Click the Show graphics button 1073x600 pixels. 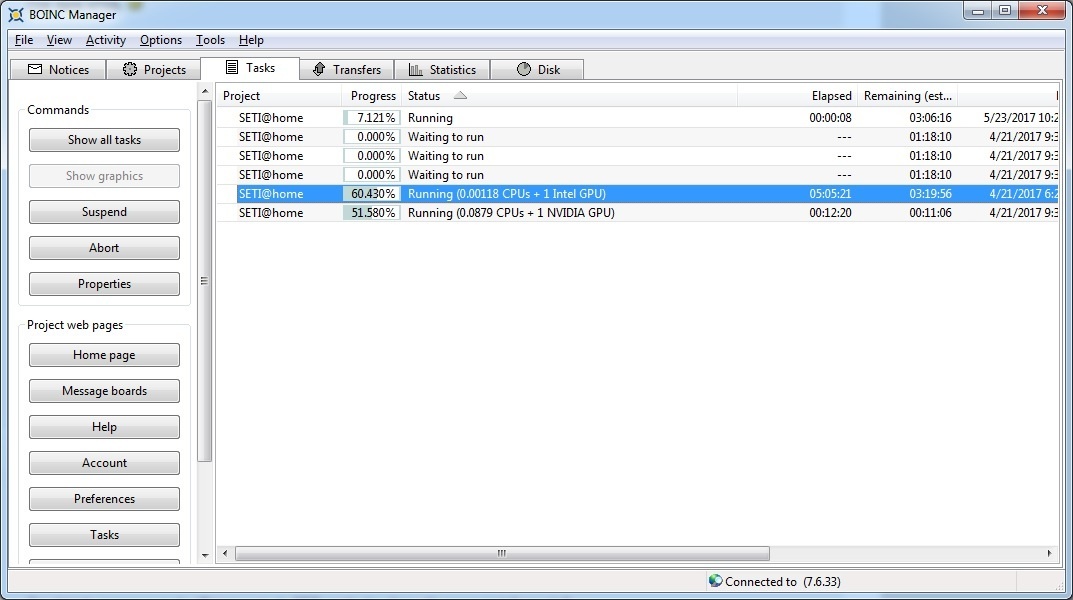(104, 176)
